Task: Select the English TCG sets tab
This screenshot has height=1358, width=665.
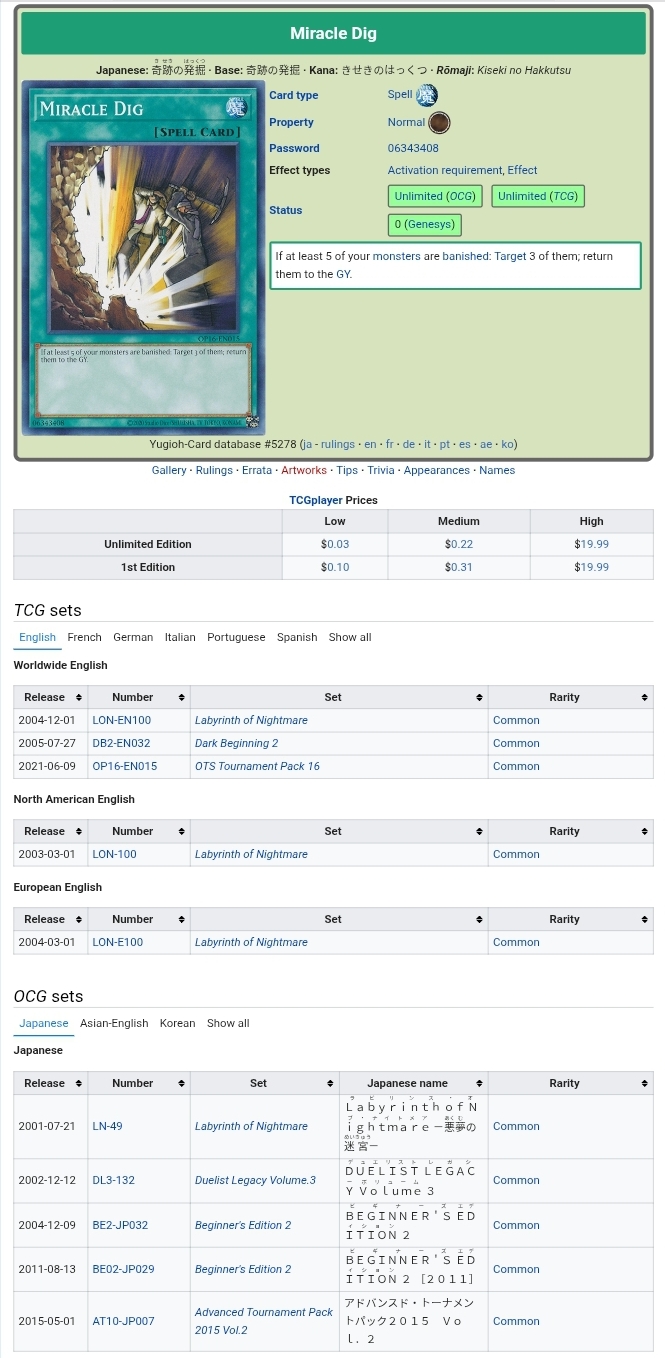Action: pyautogui.click(x=37, y=637)
